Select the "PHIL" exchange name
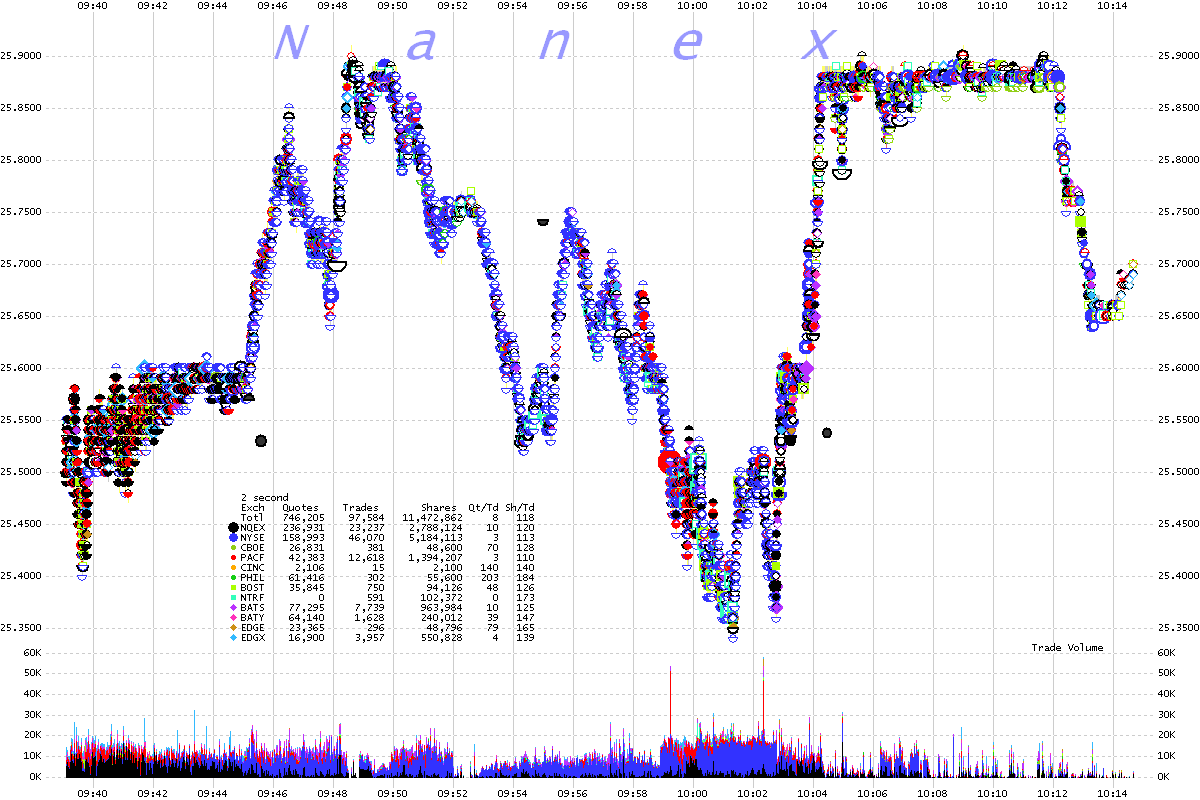This screenshot has height=800, width=1200. click(x=253, y=578)
